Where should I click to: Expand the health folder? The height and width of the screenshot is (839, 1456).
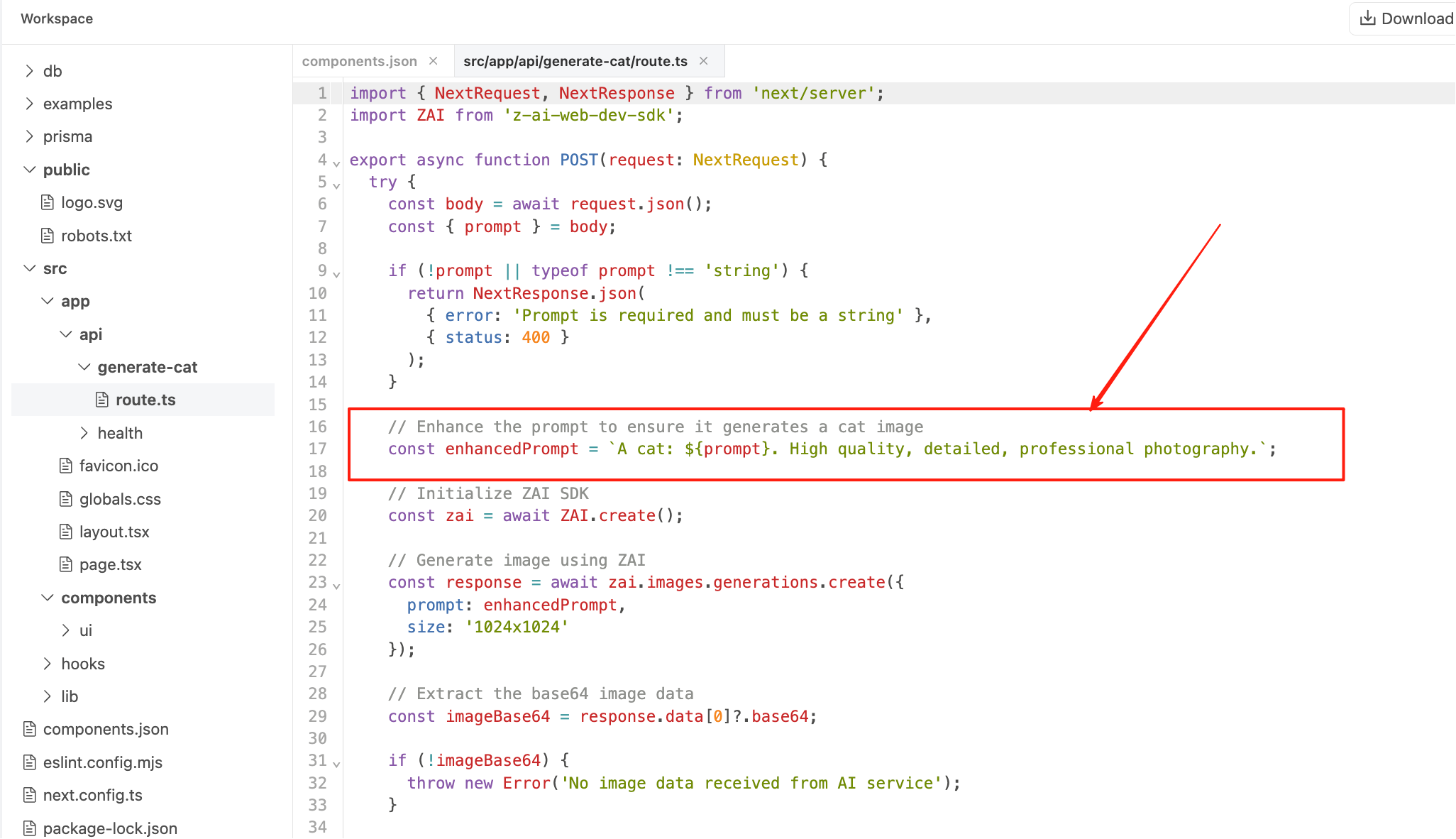click(x=84, y=433)
